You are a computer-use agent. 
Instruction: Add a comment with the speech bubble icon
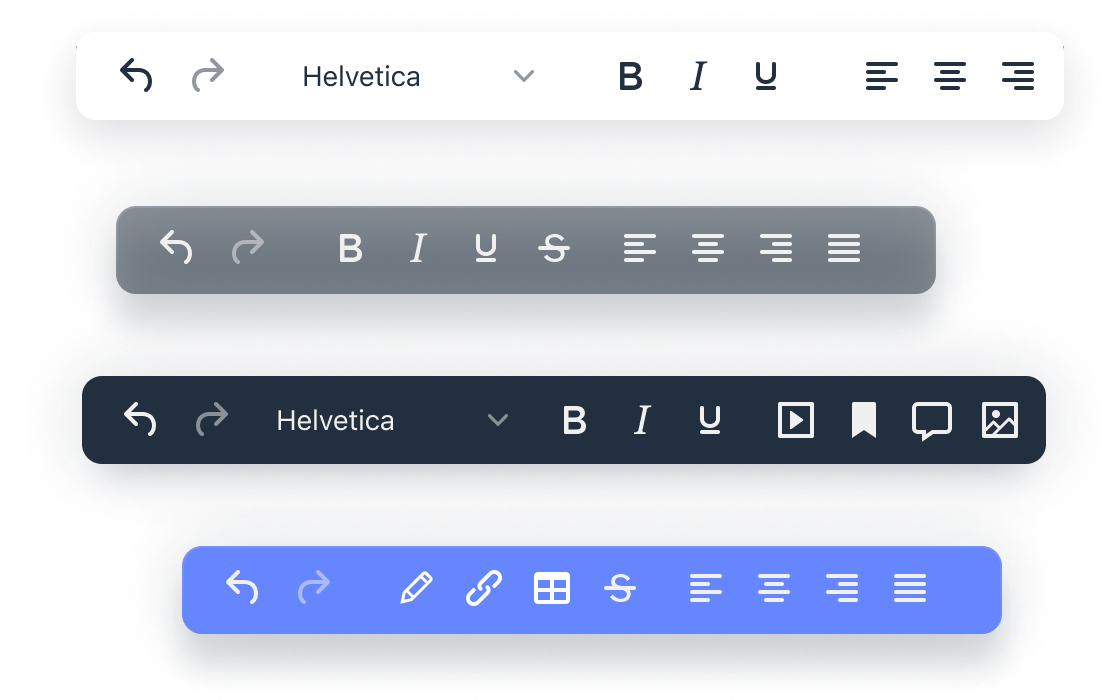click(x=932, y=421)
